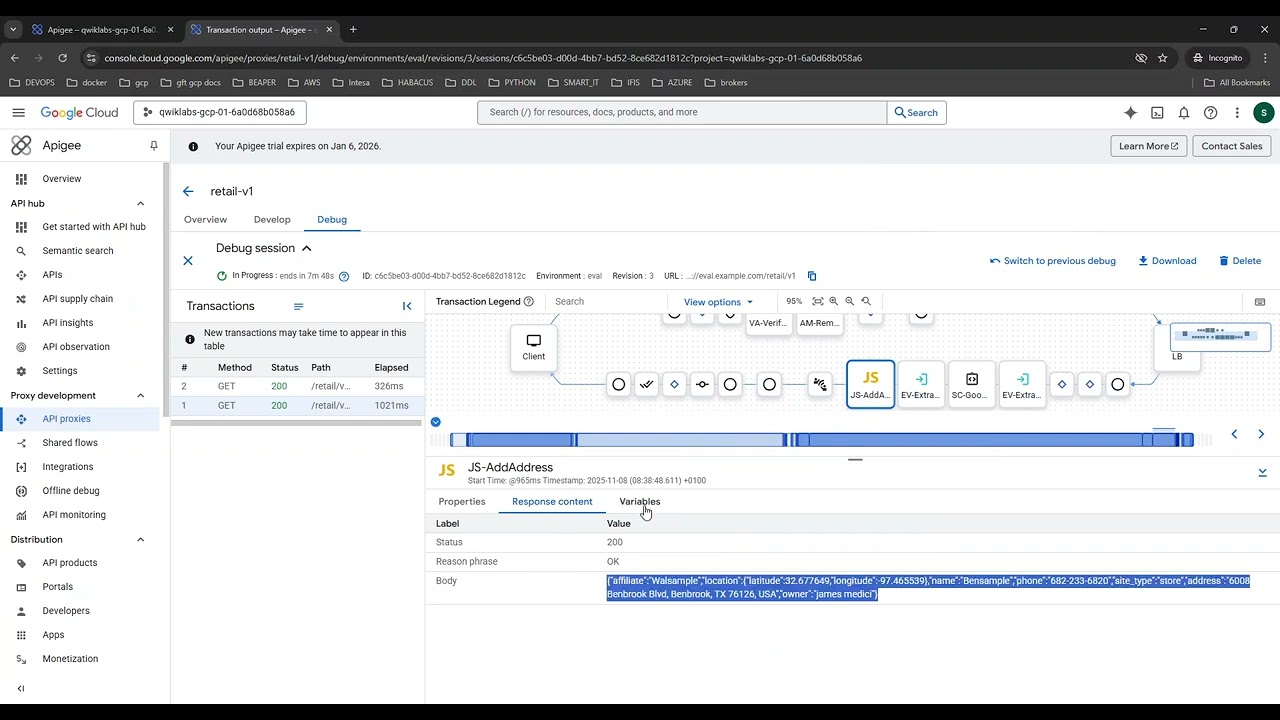Open the Properties tab

point(462,502)
